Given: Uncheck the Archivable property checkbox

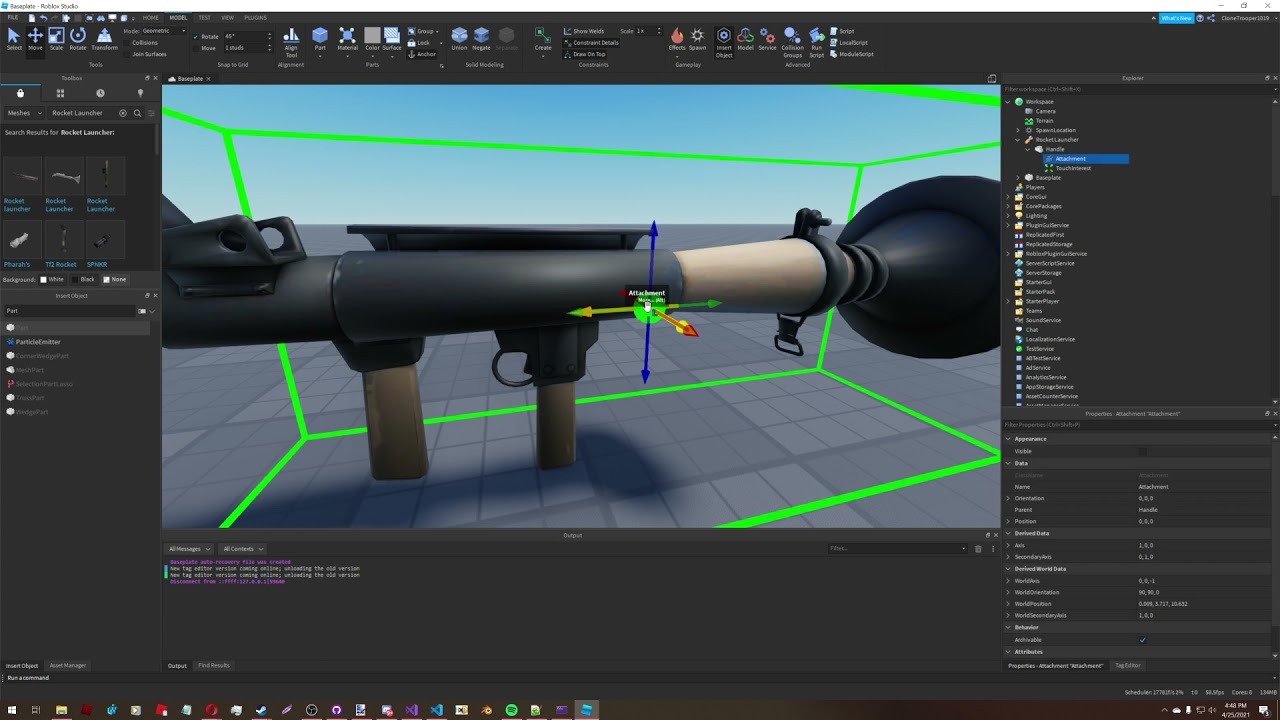Looking at the screenshot, I should 1142,640.
